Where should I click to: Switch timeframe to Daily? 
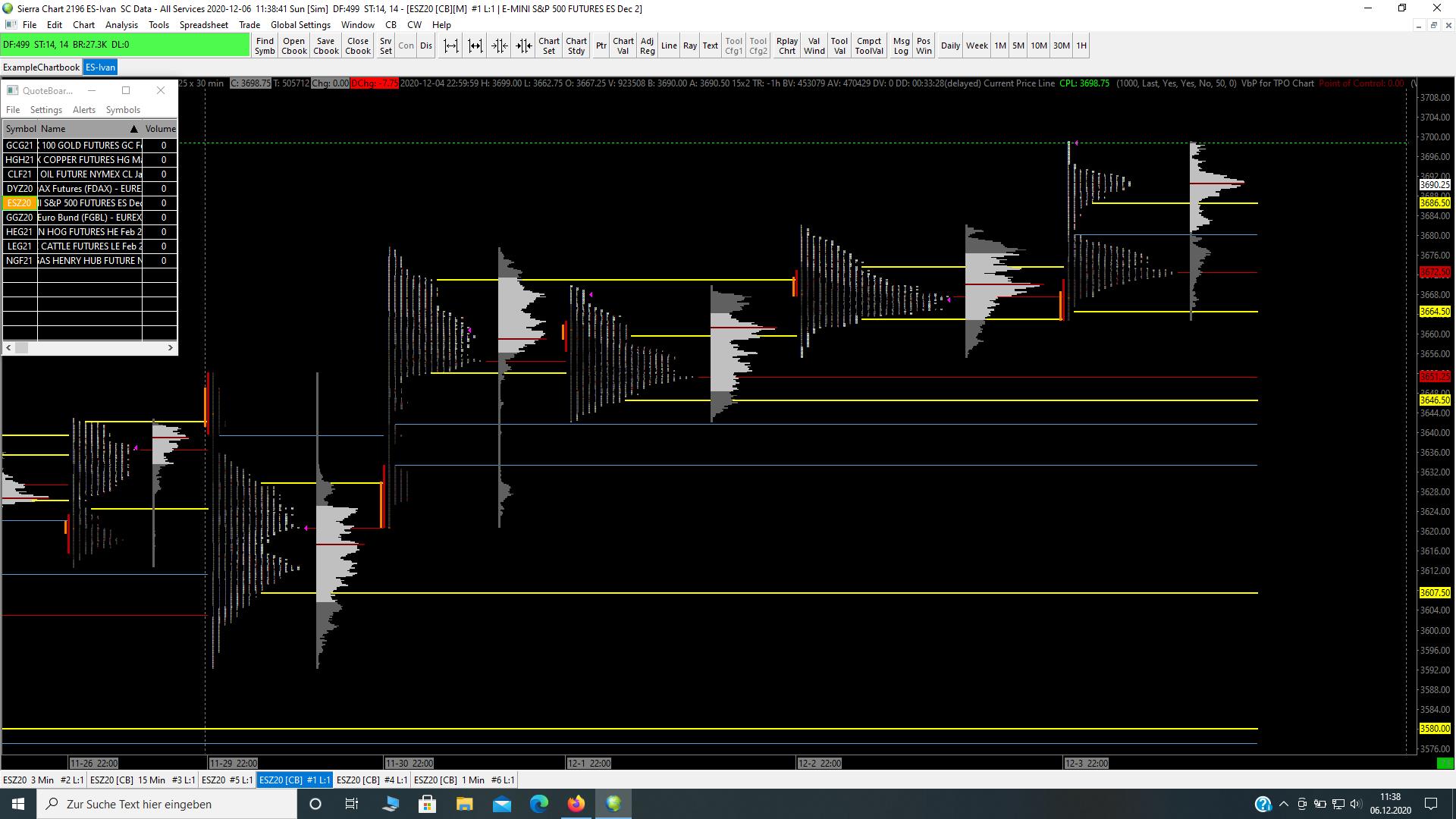(x=950, y=45)
